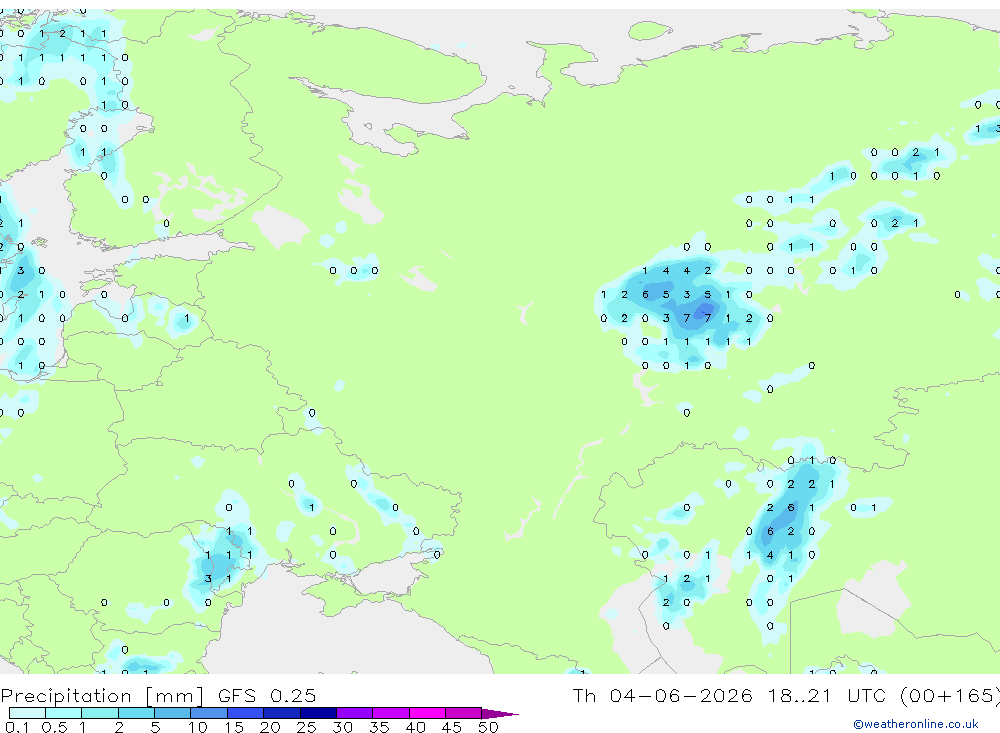Click the '15' legend scale label
The image size is (1000, 733).
234,727
